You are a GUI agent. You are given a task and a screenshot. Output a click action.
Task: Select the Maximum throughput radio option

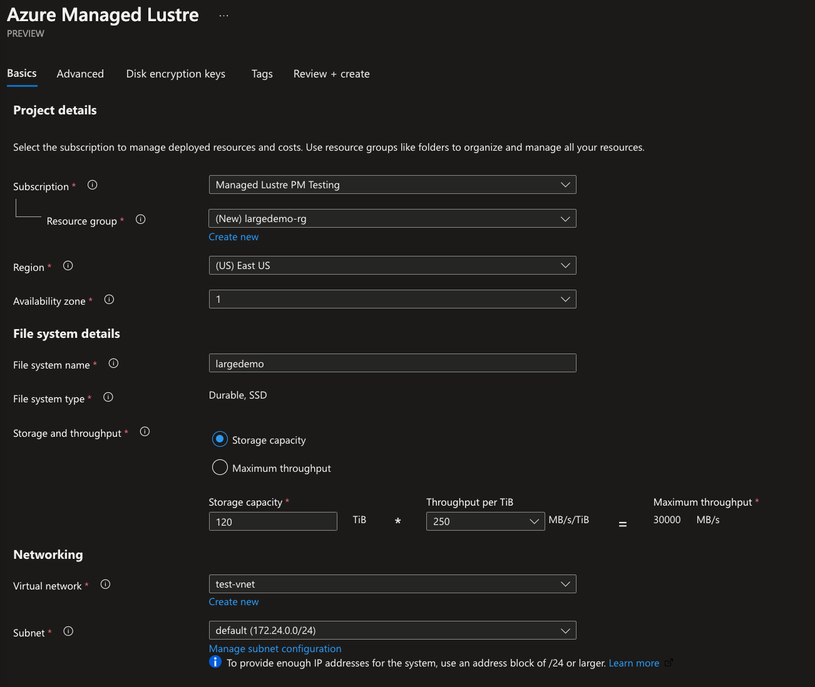point(220,467)
